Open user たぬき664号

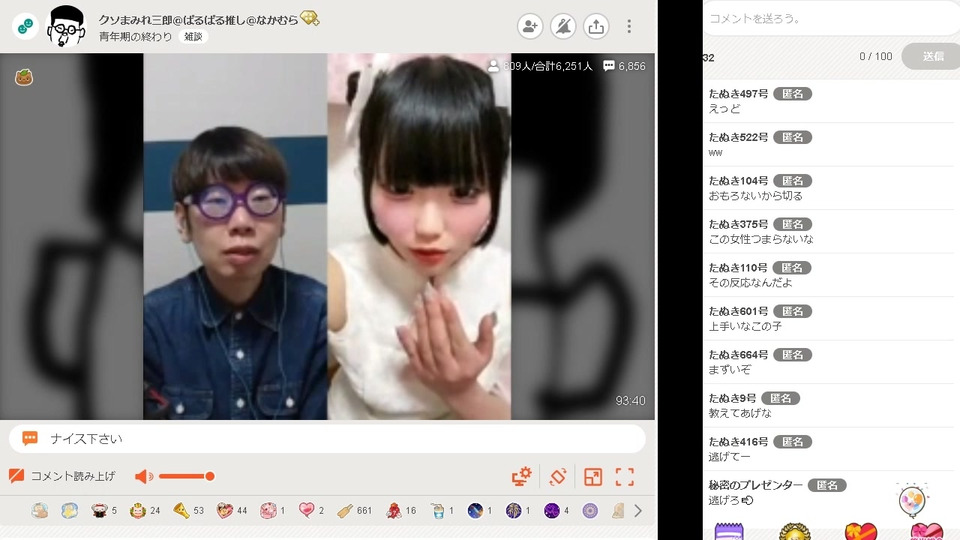coord(738,354)
